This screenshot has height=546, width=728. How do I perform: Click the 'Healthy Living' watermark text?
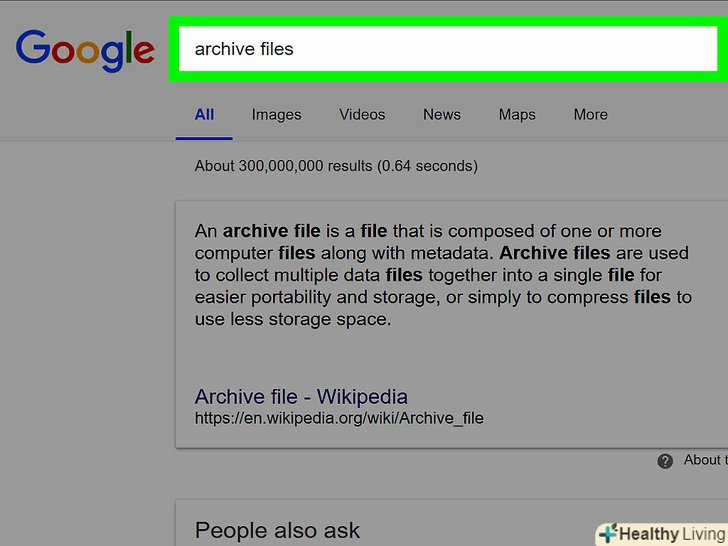pyautogui.click(x=670, y=534)
